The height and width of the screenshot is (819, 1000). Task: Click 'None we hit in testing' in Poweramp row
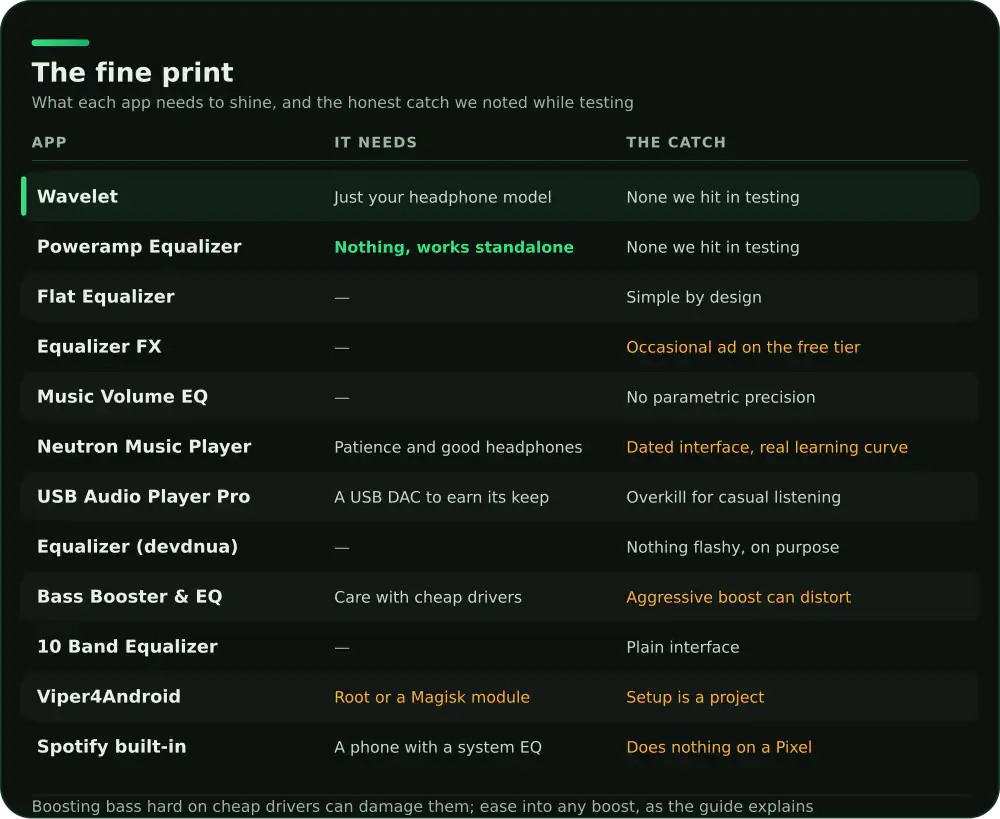pos(712,247)
